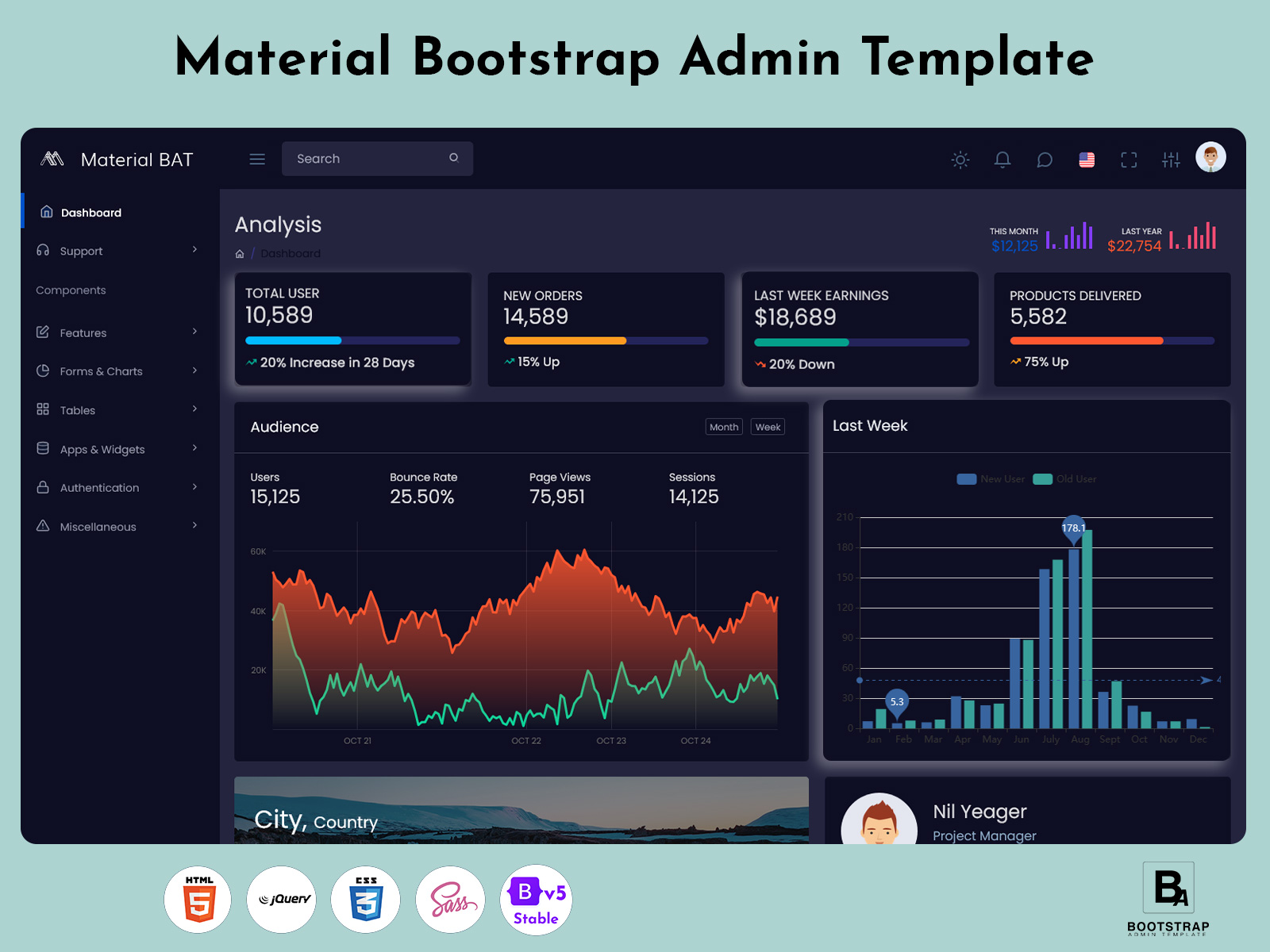Click the "20% Down" earnings text
This screenshot has width=1270, height=952.
[802, 364]
